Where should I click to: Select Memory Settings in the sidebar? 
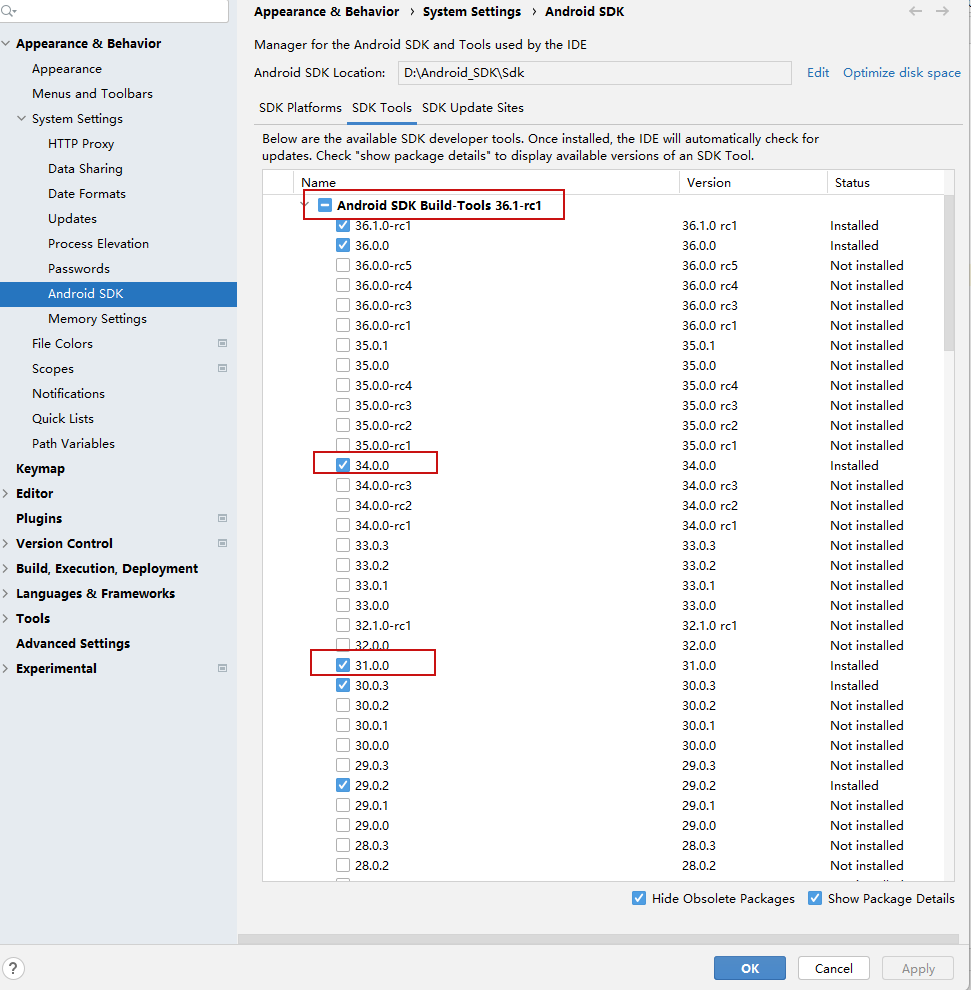pyautogui.click(x=97, y=319)
